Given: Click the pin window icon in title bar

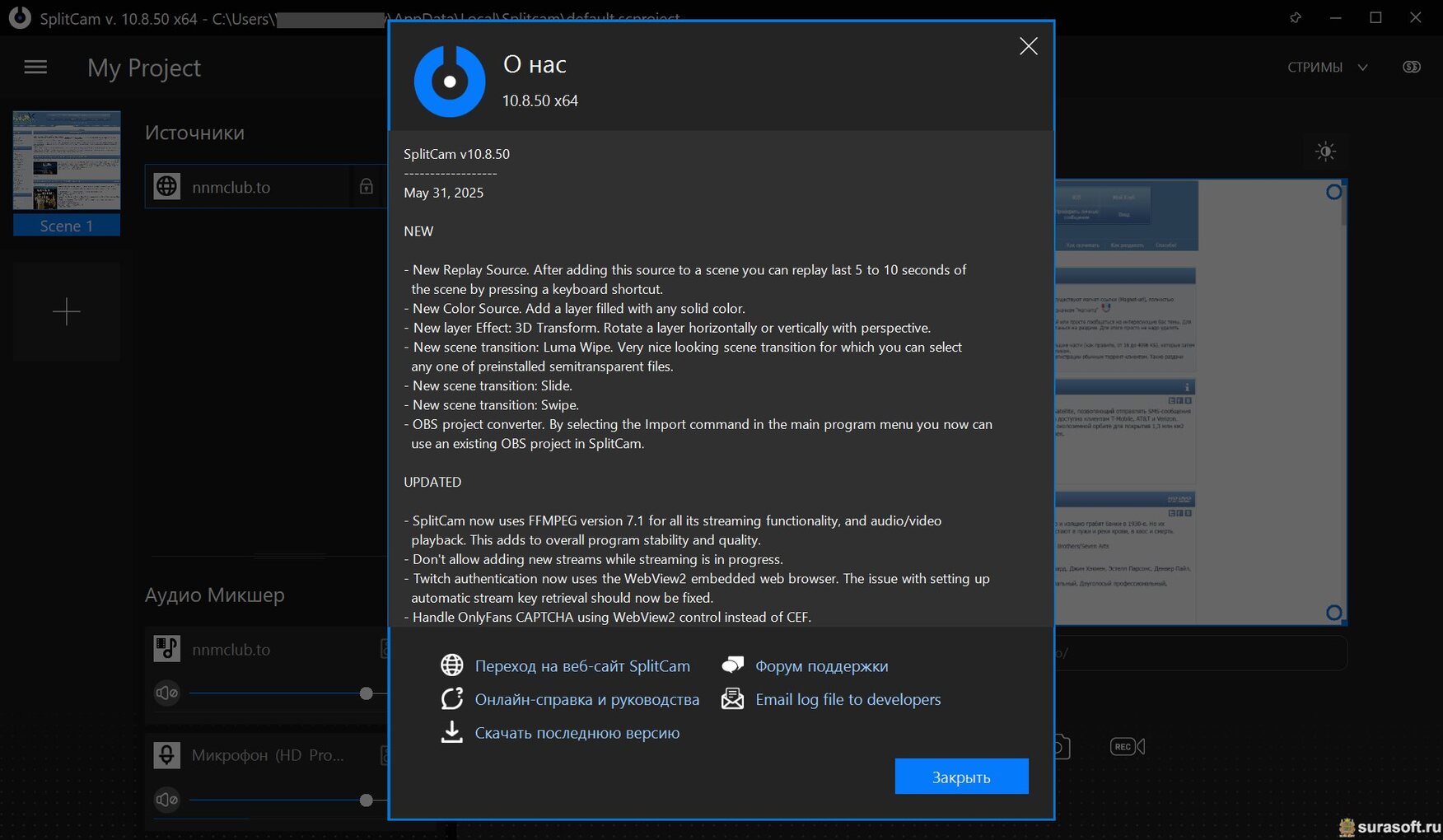Looking at the screenshot, I should click(x=1296, y=18).
